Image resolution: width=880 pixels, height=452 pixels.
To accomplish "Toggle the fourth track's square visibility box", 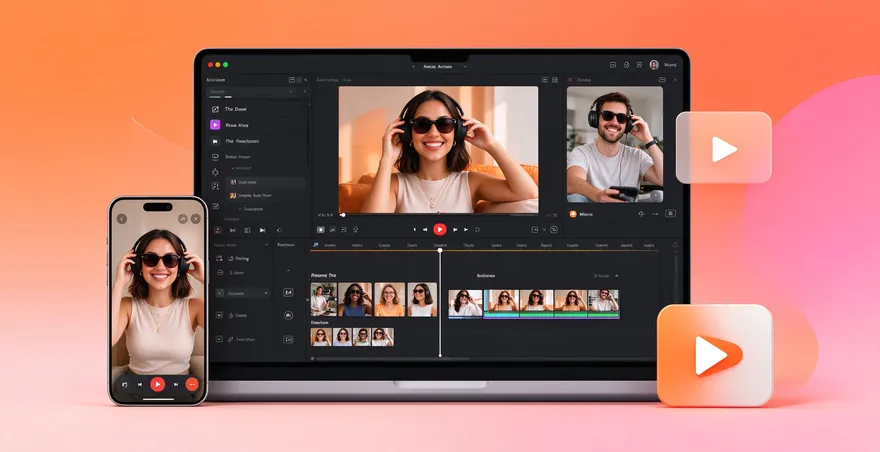I will [219, 315].
